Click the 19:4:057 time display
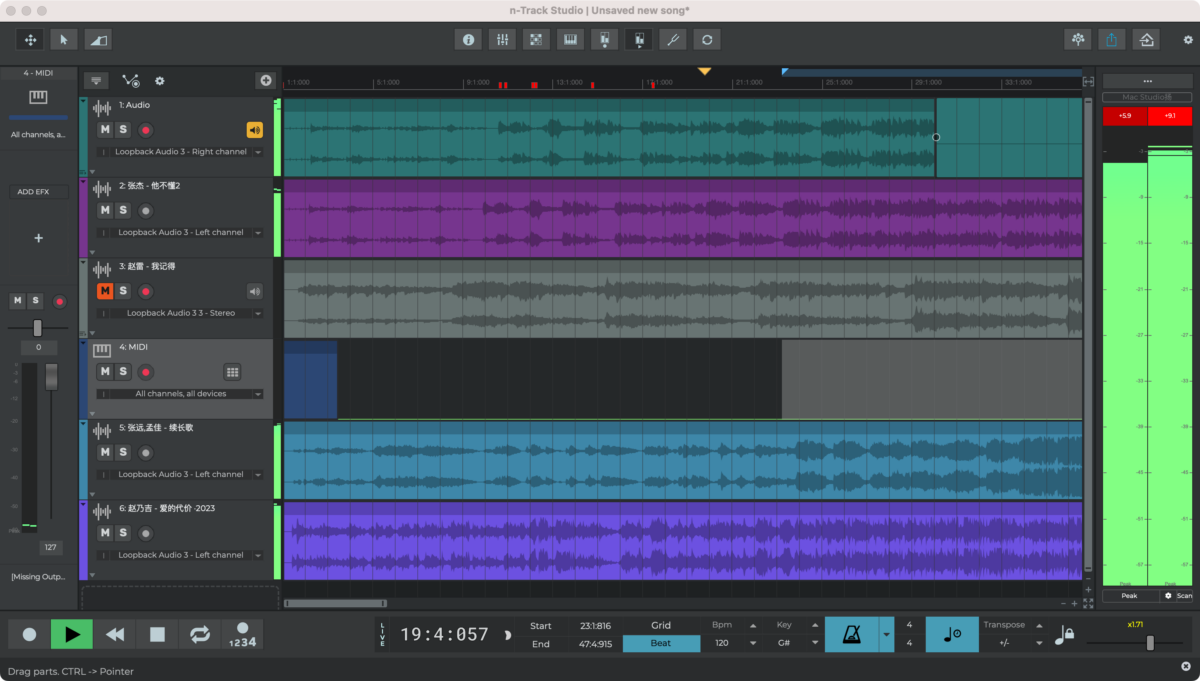The image size is (1200, 681). 445,635
